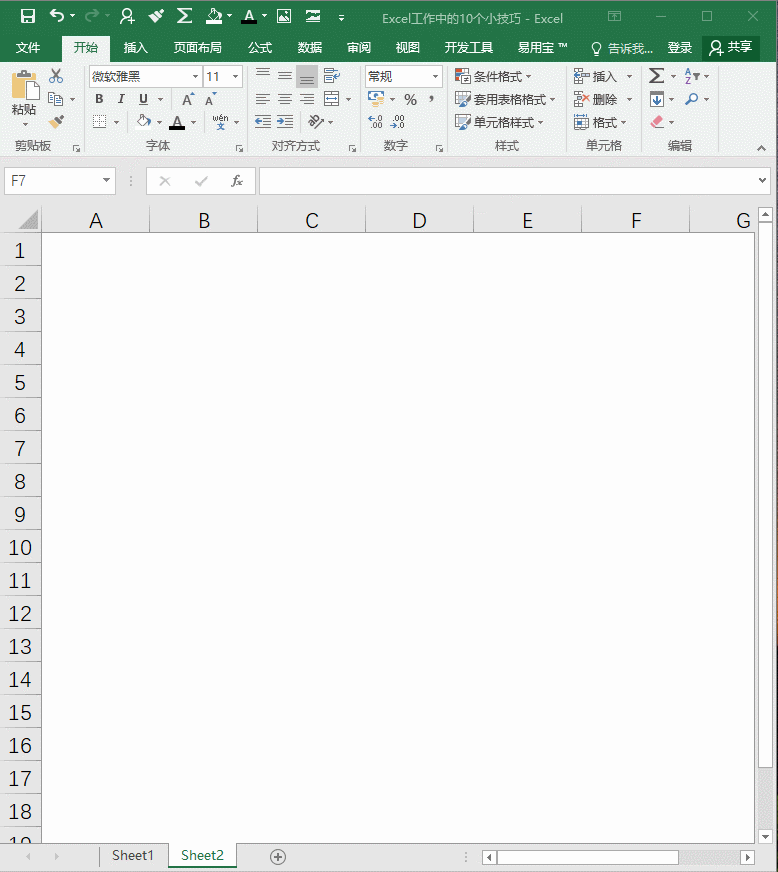
Task: Toggle bold formatting
Action: (x=99, y=99)
